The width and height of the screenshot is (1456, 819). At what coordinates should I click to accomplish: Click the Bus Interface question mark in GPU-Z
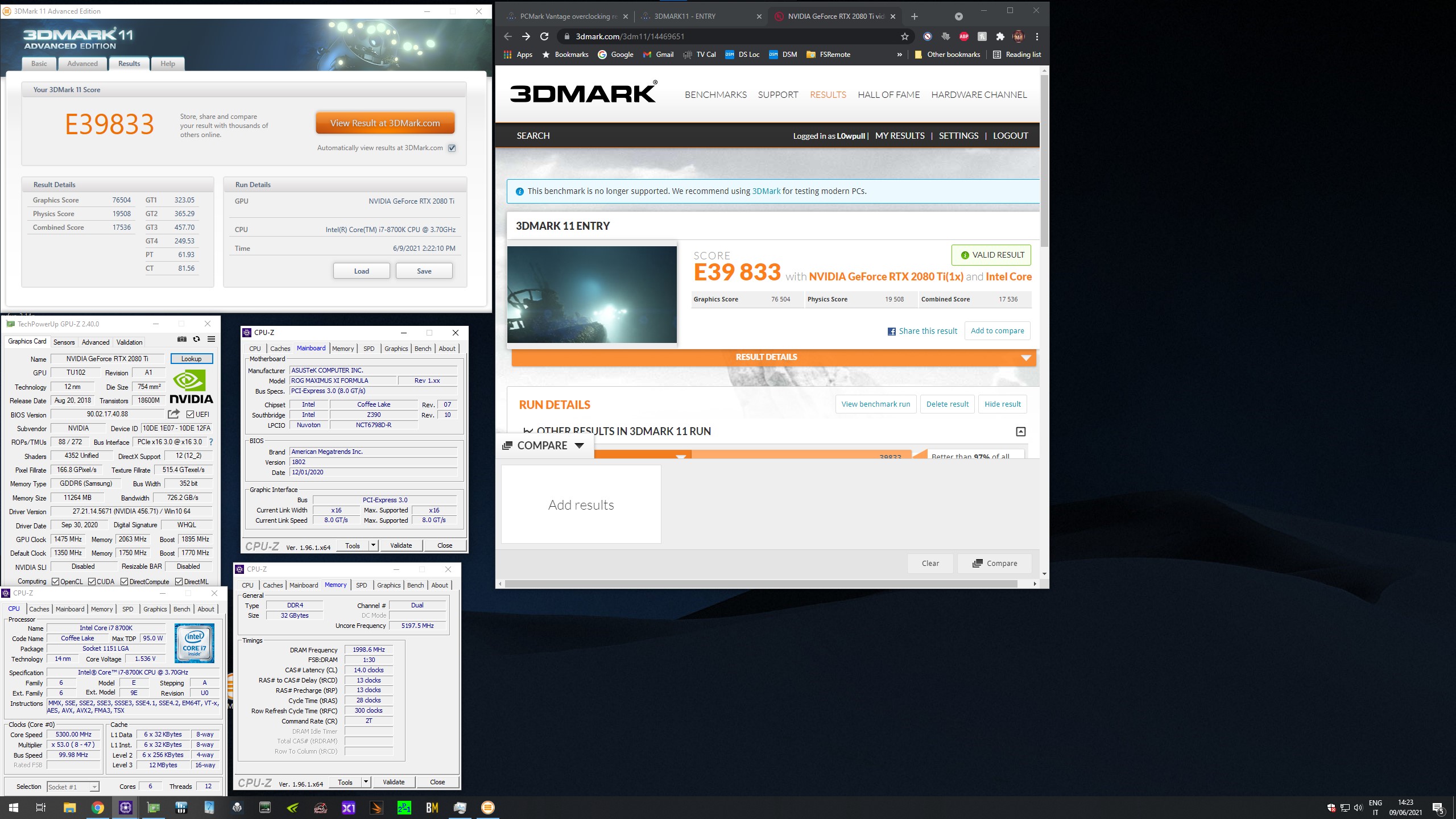click(x=211, y=442)
